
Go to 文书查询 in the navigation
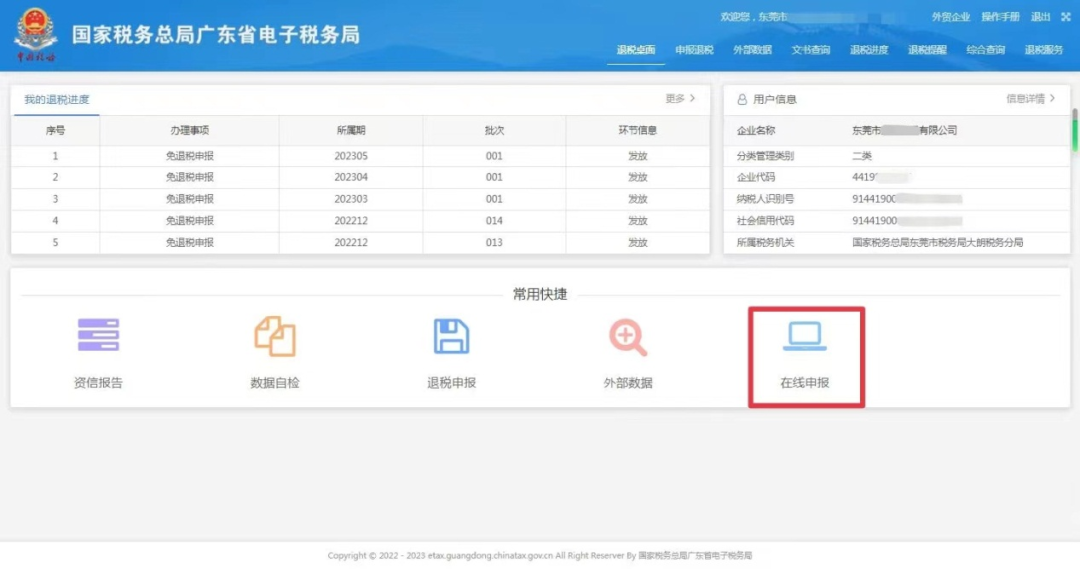(x=811, y=50)
